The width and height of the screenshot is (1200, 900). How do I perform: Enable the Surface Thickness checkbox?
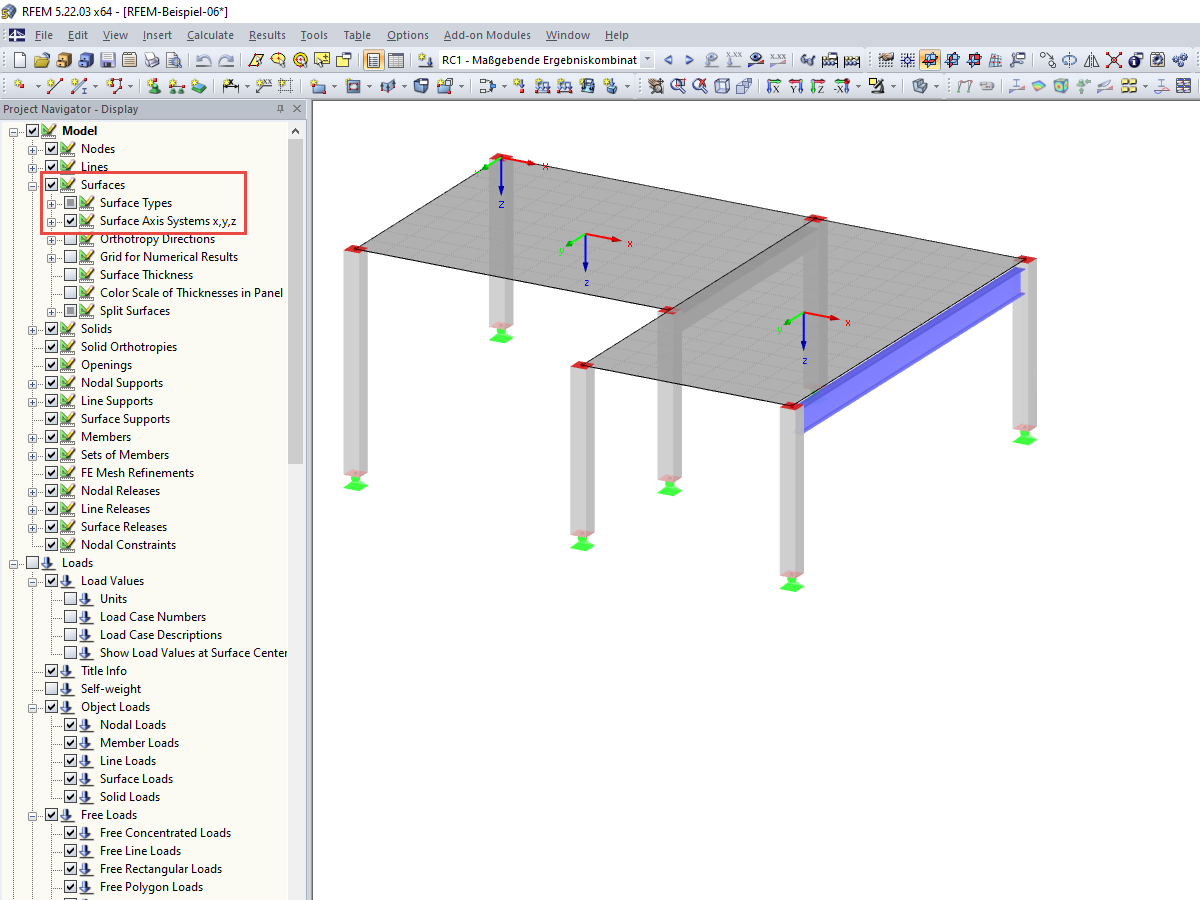click(x=70, y=275)
